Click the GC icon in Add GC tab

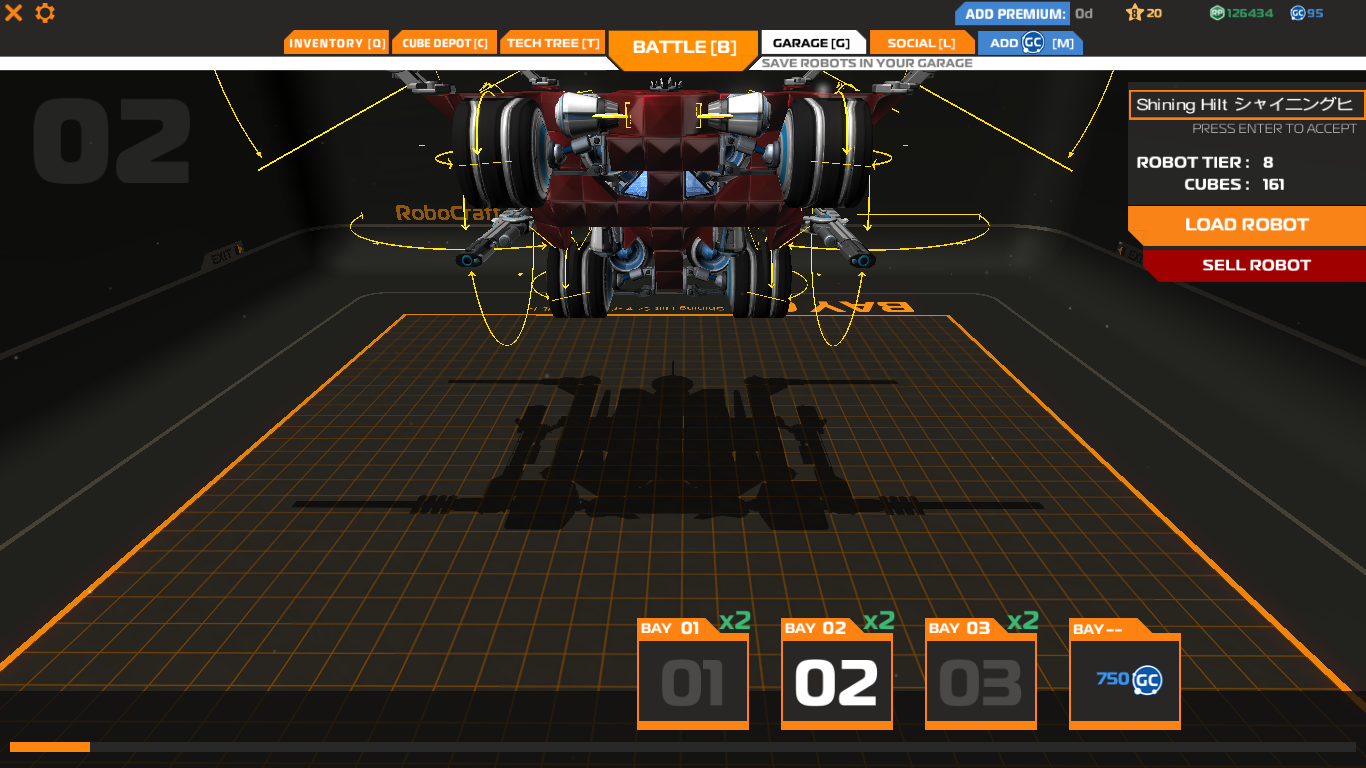click(1033, 43)
